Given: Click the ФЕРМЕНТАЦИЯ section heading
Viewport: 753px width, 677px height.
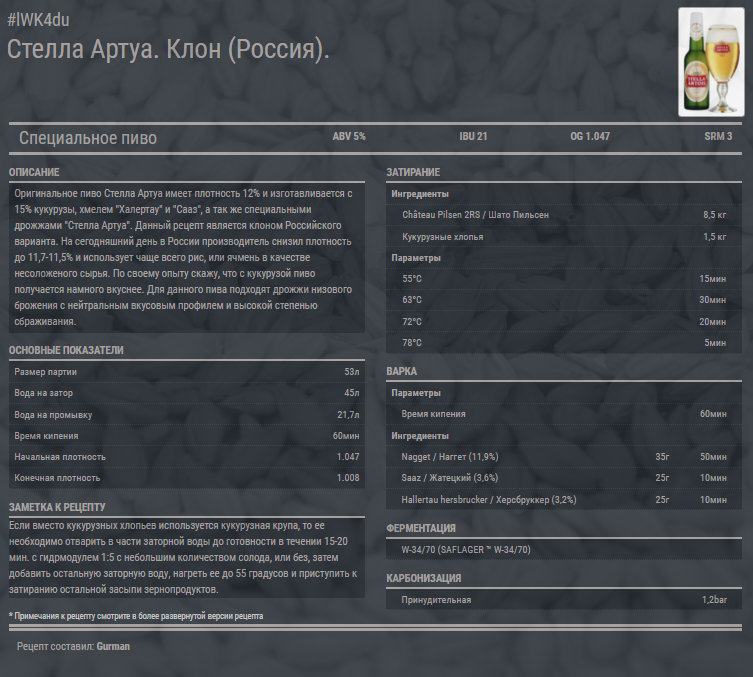Looking at the screenshot, I should click(x=421, y=529).
